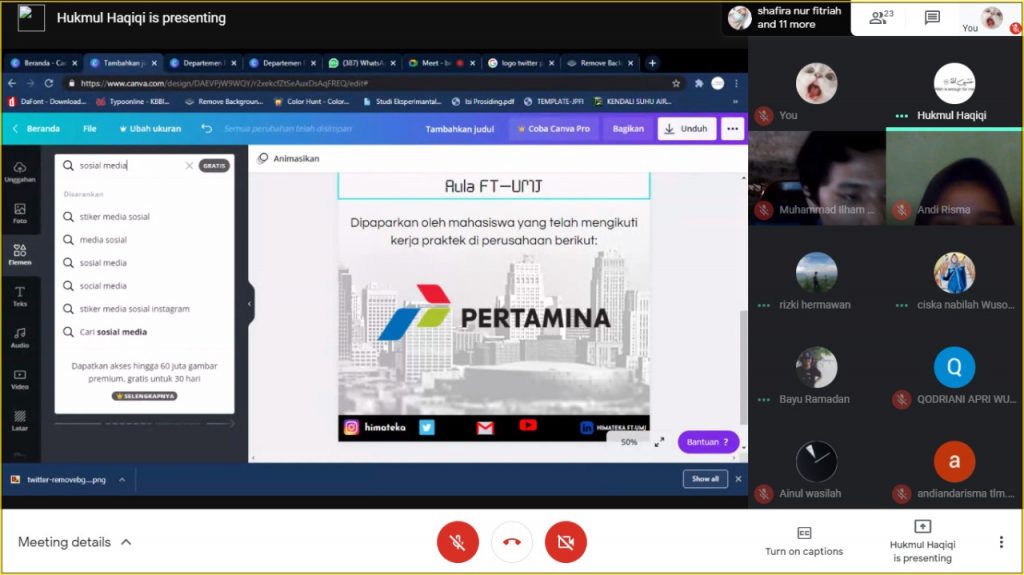Open the browser extensions puzzle icon

click(x=699, y=83)
